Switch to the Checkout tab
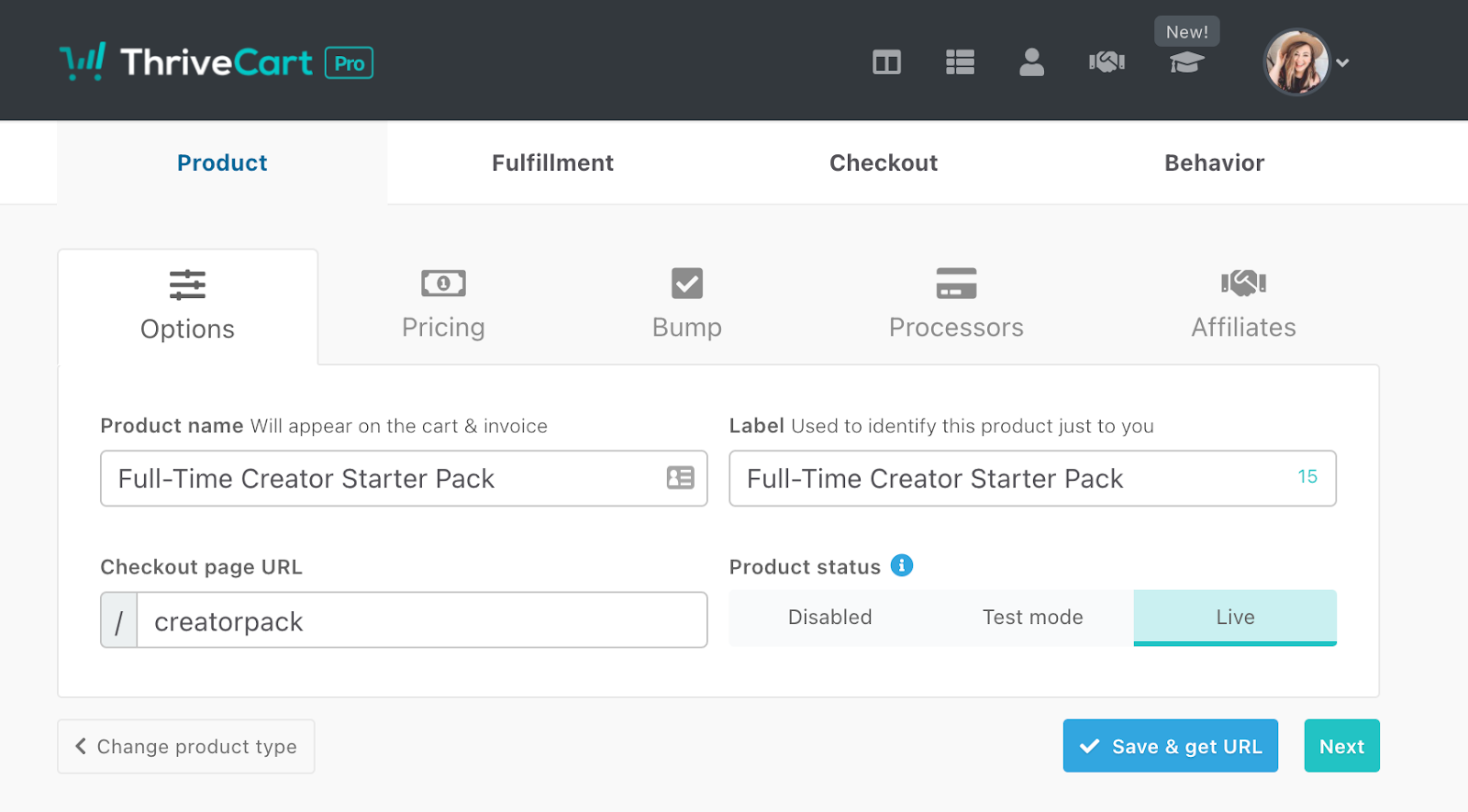 (x=884, y=163)
